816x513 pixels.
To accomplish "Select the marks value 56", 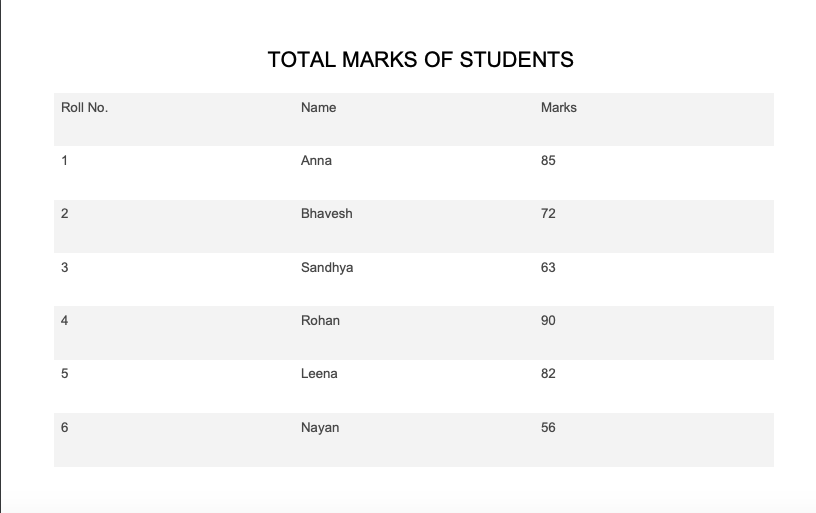I will click(548, 428).
